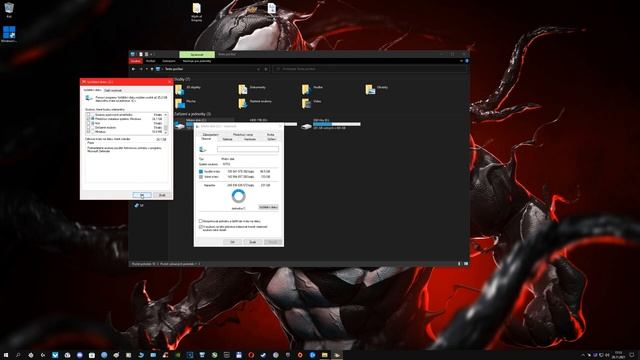This screenshot has width=640, height=360.
Task: Click Zrušit in the Disk Cleanup dialog
Action: tap(162, 195)
